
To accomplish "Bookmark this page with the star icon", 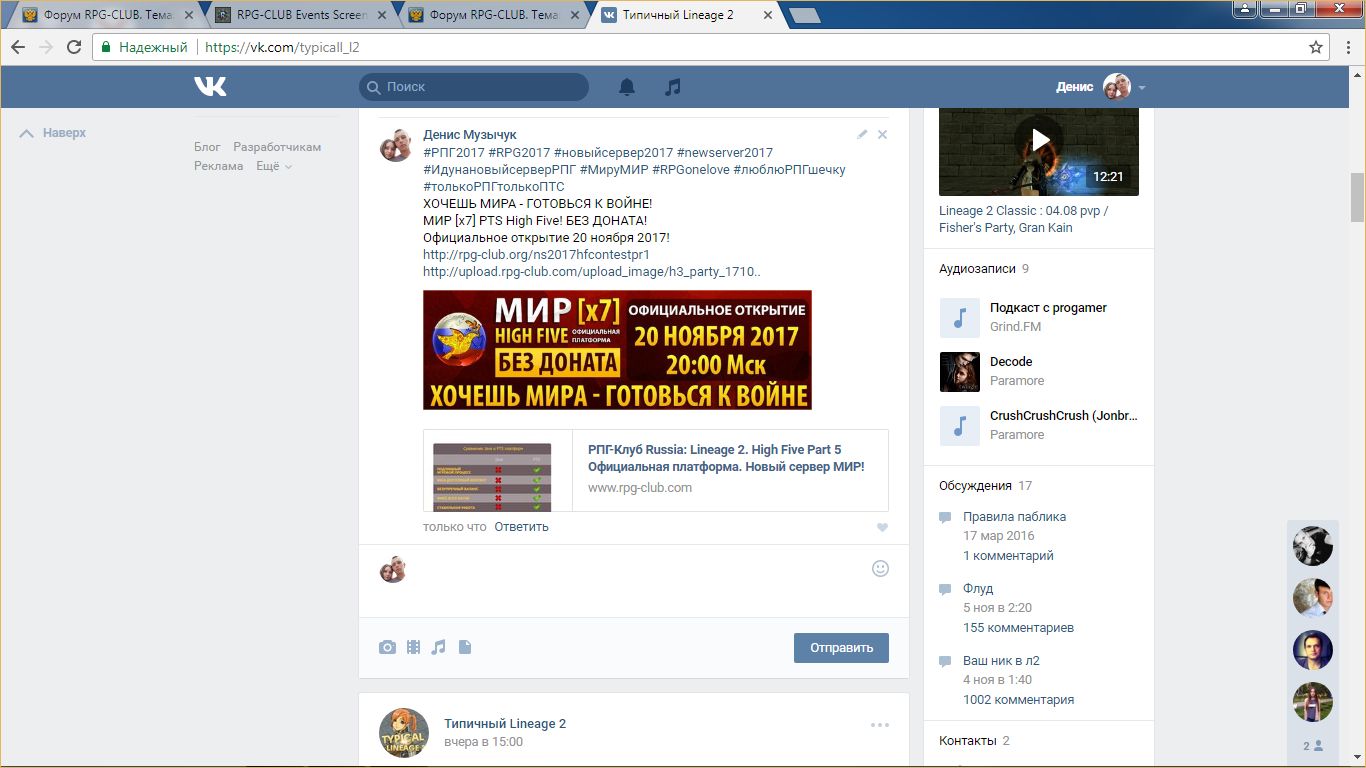I will pyautogui.click(x=1316, y=47).
